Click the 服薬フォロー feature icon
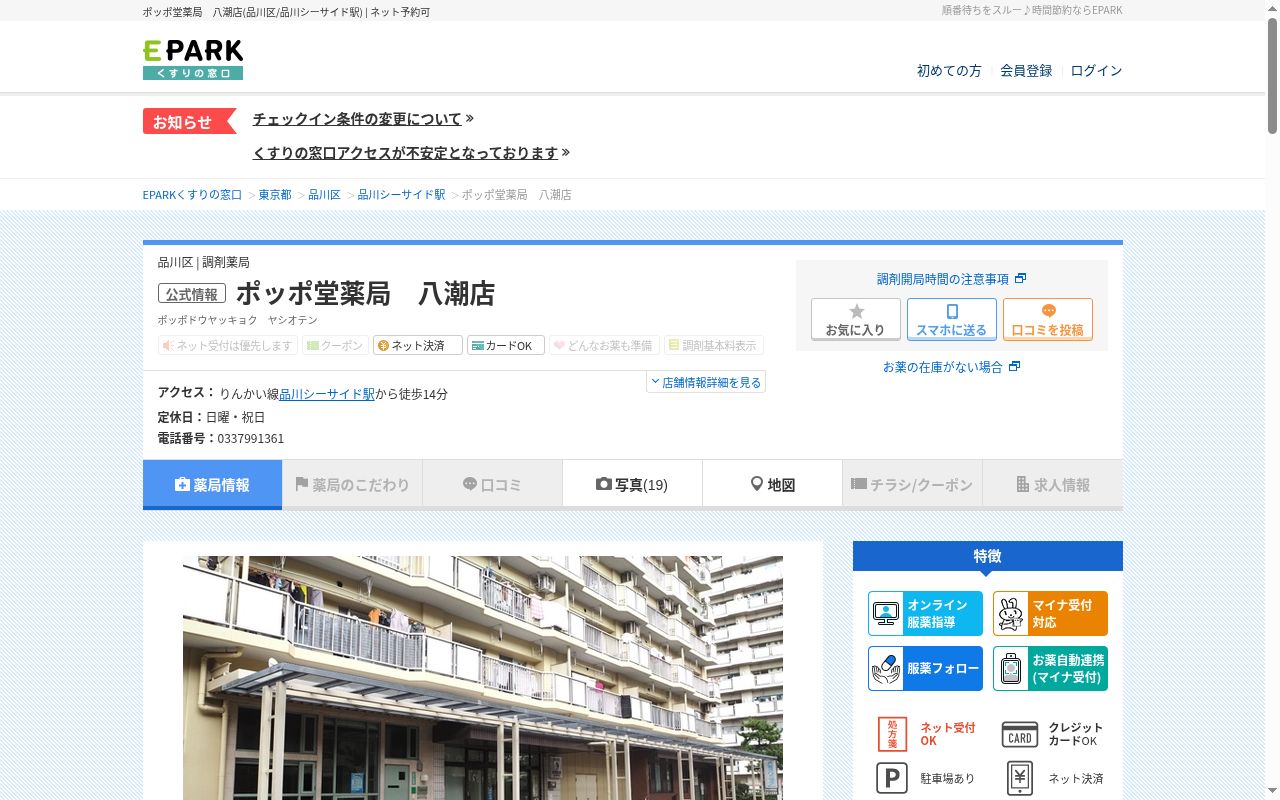 (925, 668)
